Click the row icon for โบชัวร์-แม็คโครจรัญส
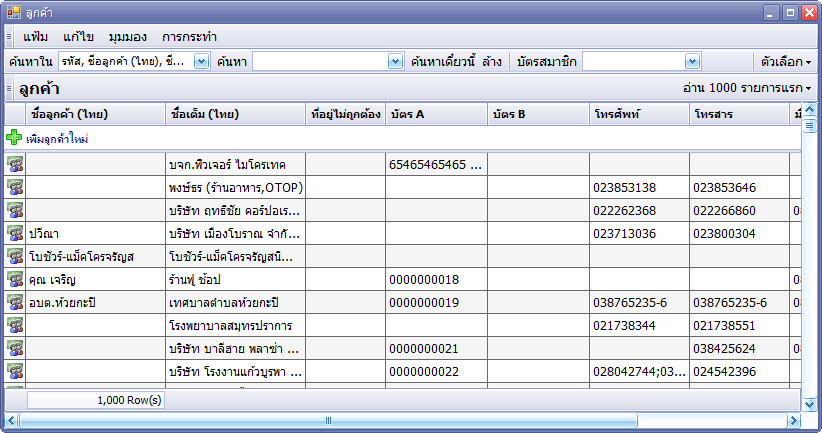 pos(15,256)
